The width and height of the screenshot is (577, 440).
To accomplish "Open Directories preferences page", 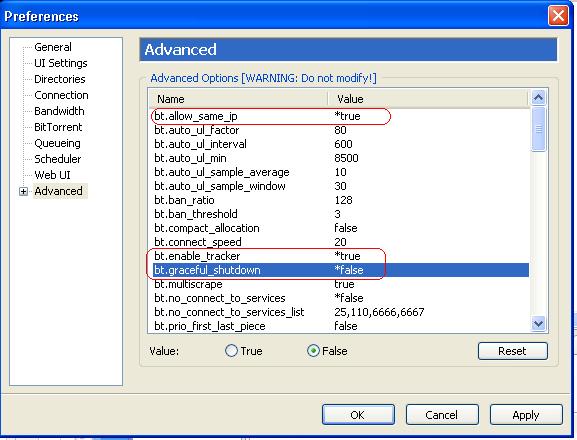I will (60, 79).
